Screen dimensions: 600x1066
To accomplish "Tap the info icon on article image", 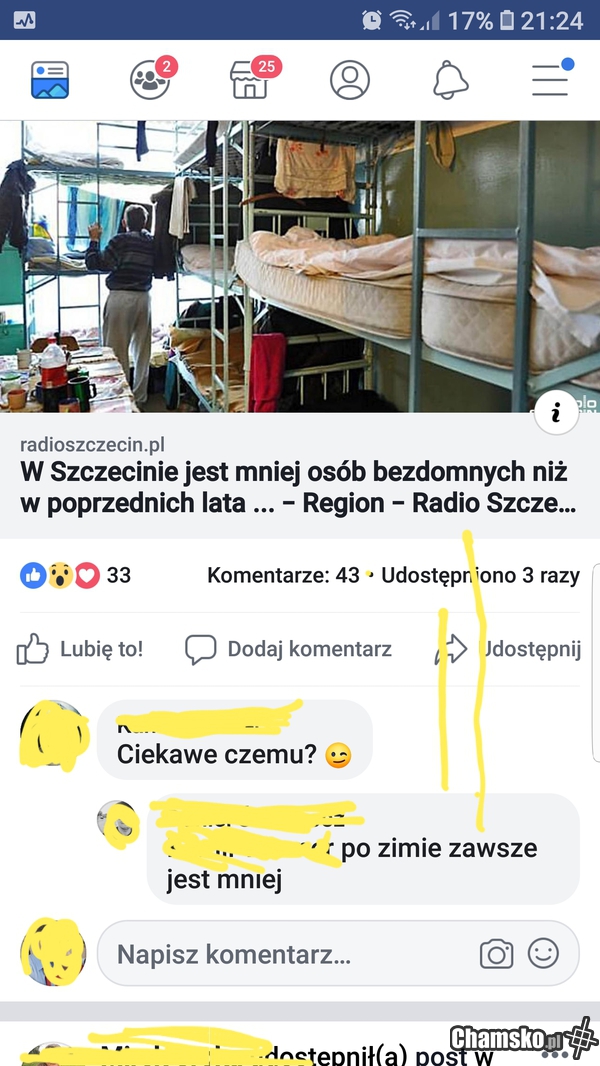I will [x=557, y=413].
